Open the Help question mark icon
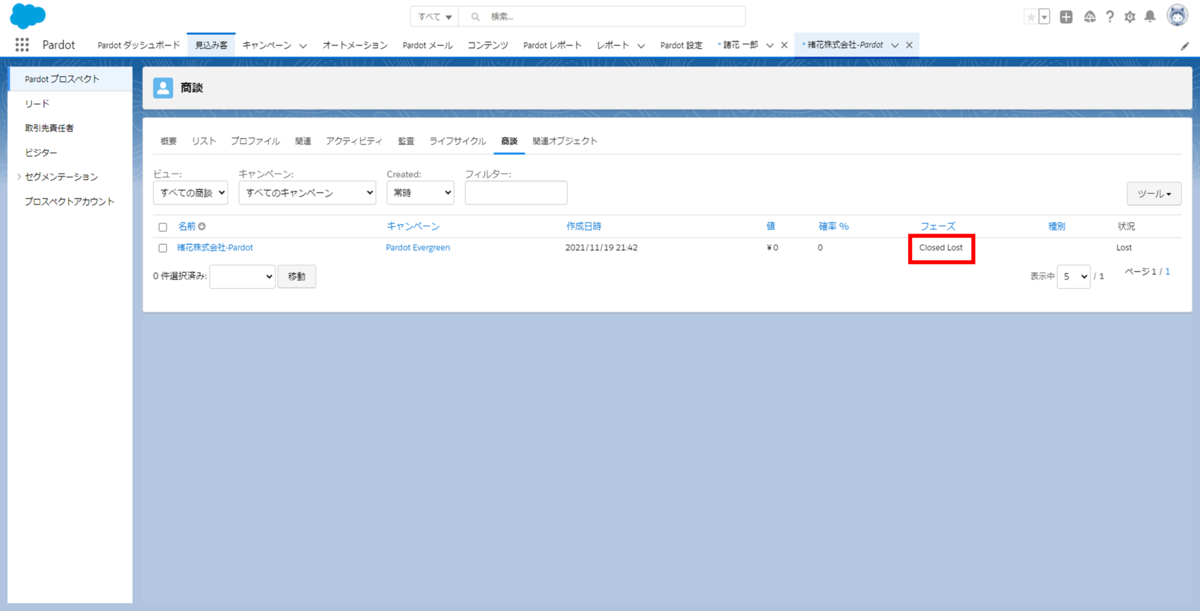 (1111, 16)
